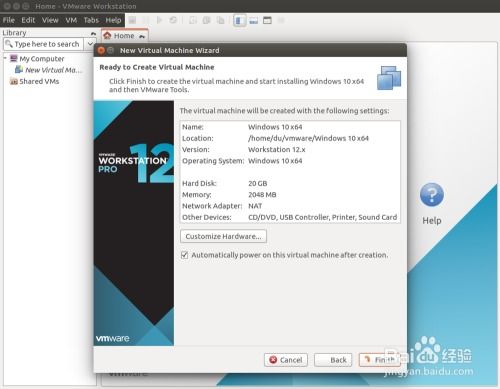Click the My Computer monitor icon
This screenshot has width=500, height=389.
pos(14,59)
